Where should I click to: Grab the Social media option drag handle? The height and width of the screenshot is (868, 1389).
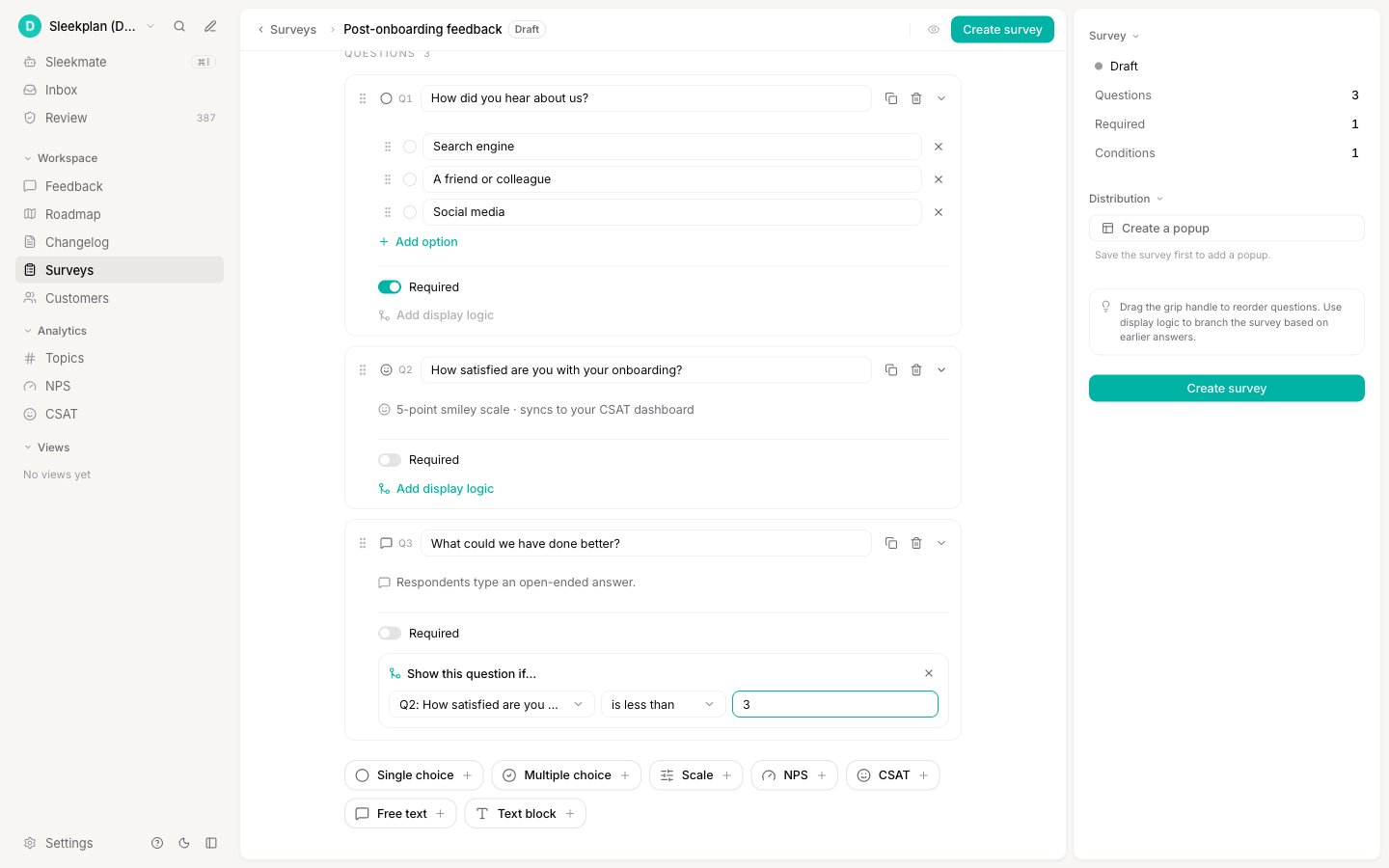point(388,212)
